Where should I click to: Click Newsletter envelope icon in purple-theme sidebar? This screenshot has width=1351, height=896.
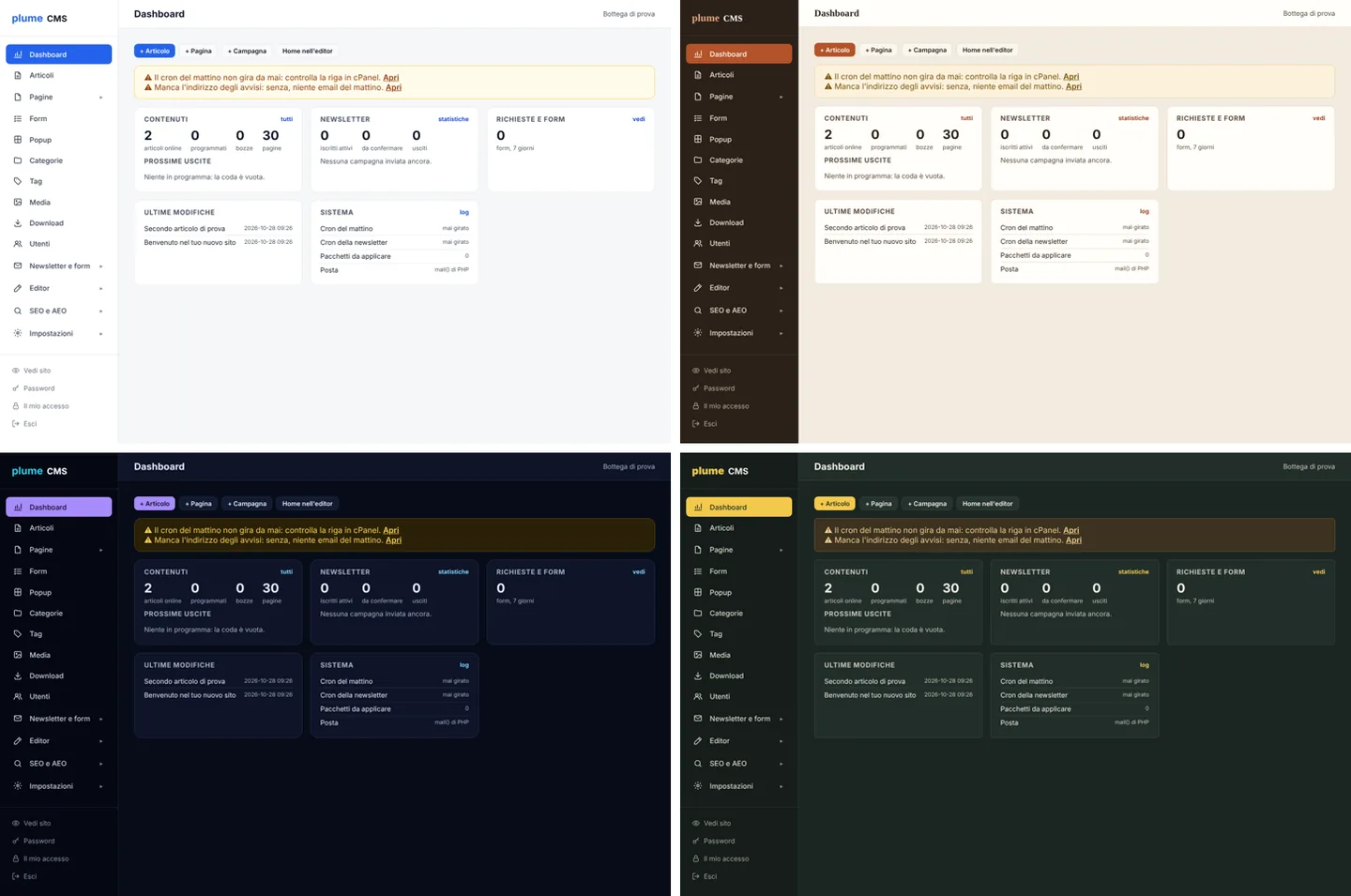pyautogui.click(x=18, y=719)
